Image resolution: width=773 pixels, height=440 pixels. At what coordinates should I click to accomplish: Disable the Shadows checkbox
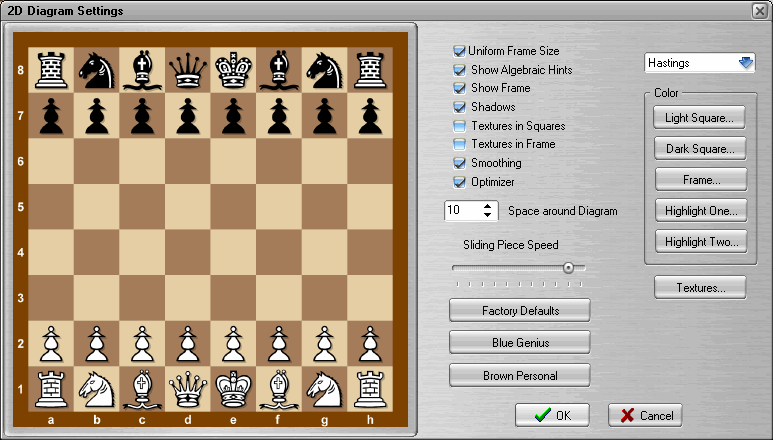pyautogui.click(x=459, y=107)
